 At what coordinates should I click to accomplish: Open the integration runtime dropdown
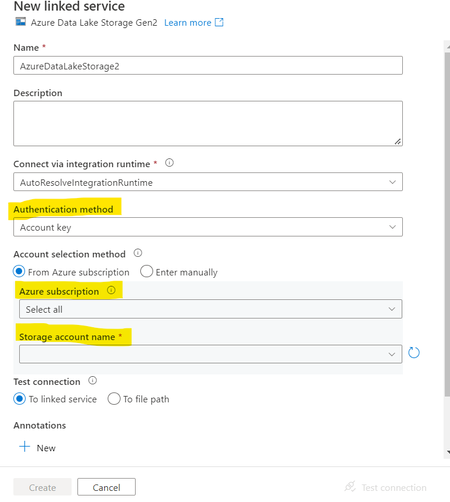(x=208, y=182)
